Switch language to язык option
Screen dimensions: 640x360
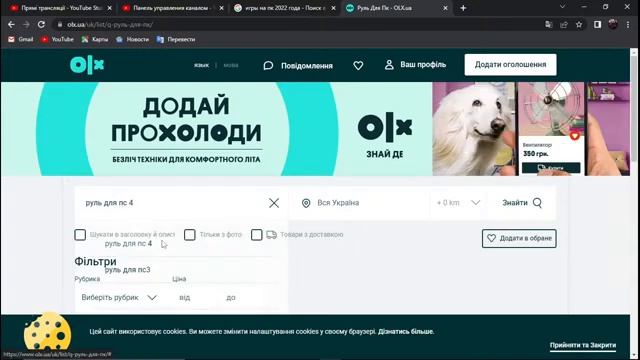[x=201, y=65]
